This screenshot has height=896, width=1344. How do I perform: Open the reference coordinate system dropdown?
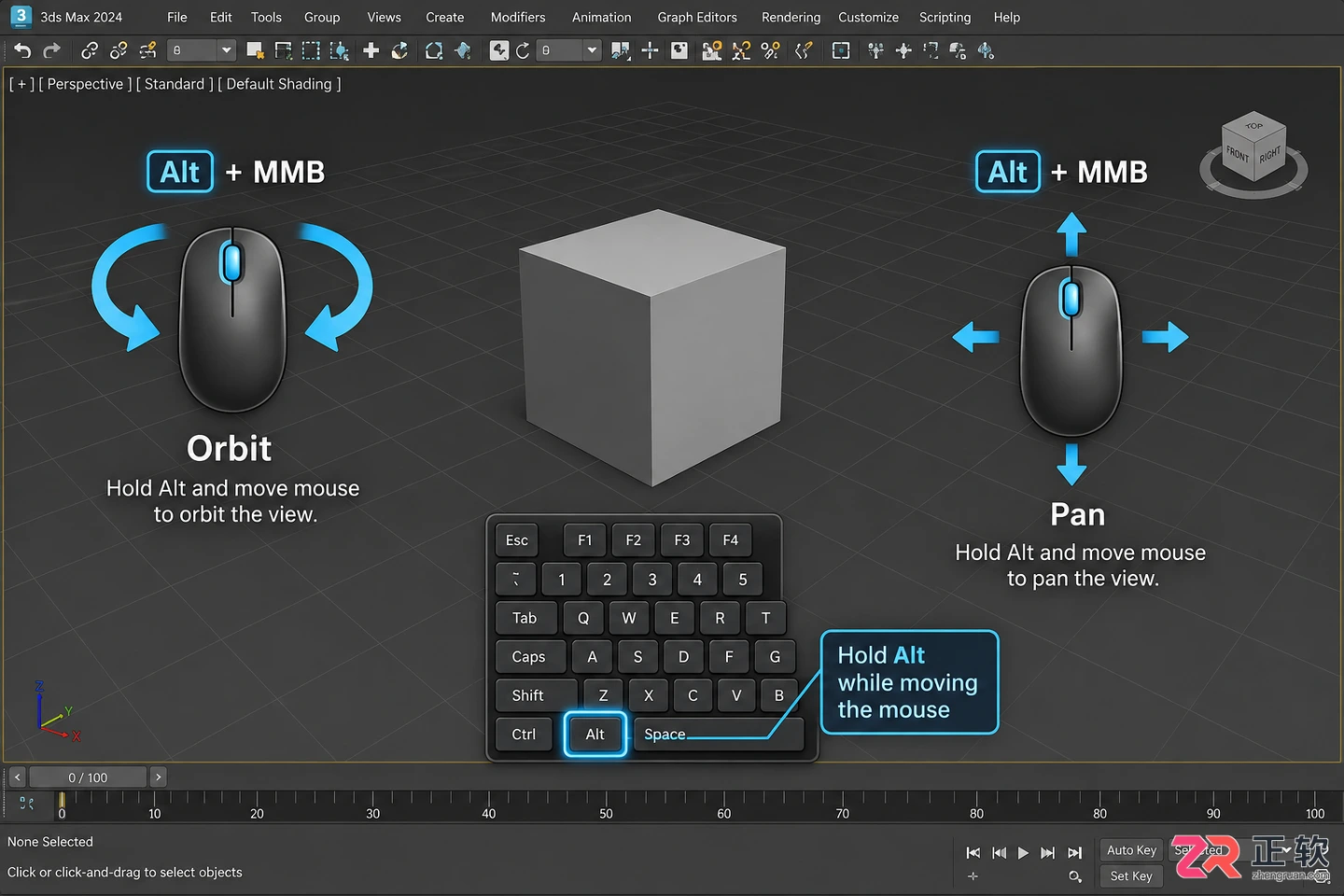click(569, 50)
